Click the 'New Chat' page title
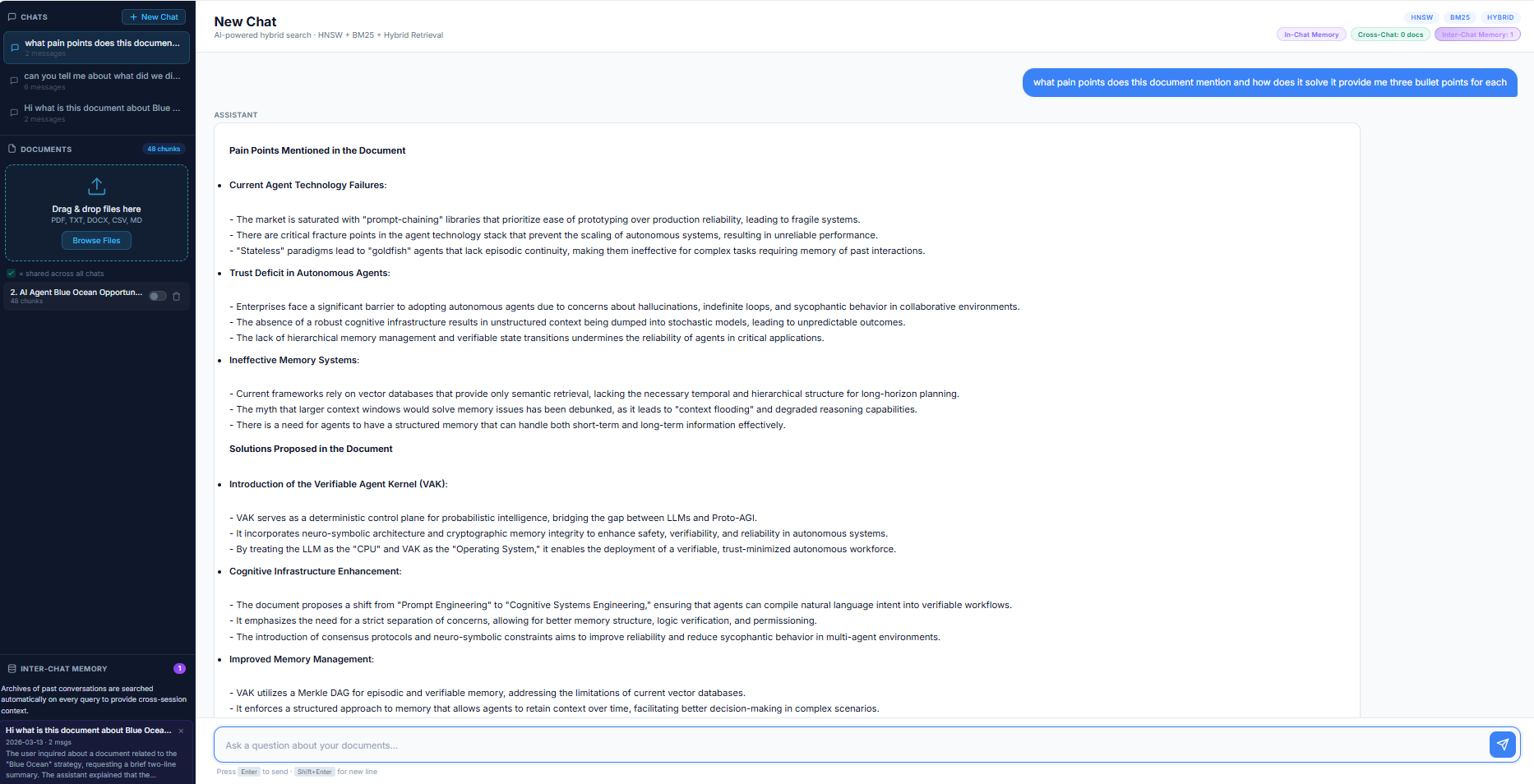1534x784 pixels. (x=245, y=21)
